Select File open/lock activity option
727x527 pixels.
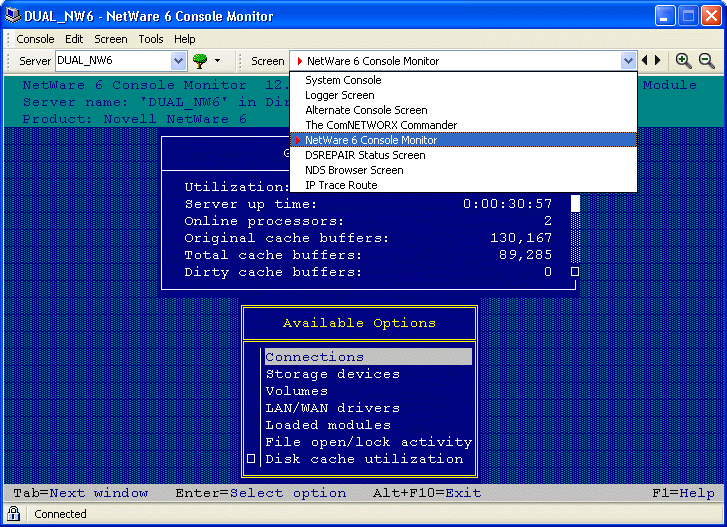click(368, 442)
